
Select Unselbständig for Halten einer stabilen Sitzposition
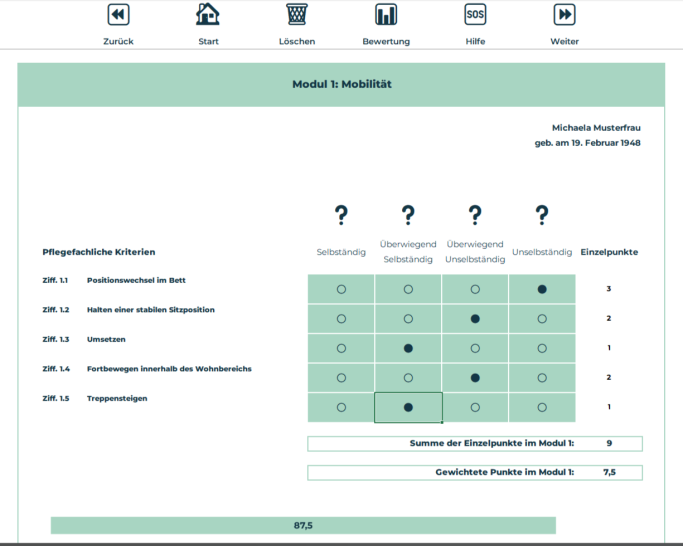(x=542, y=319)
